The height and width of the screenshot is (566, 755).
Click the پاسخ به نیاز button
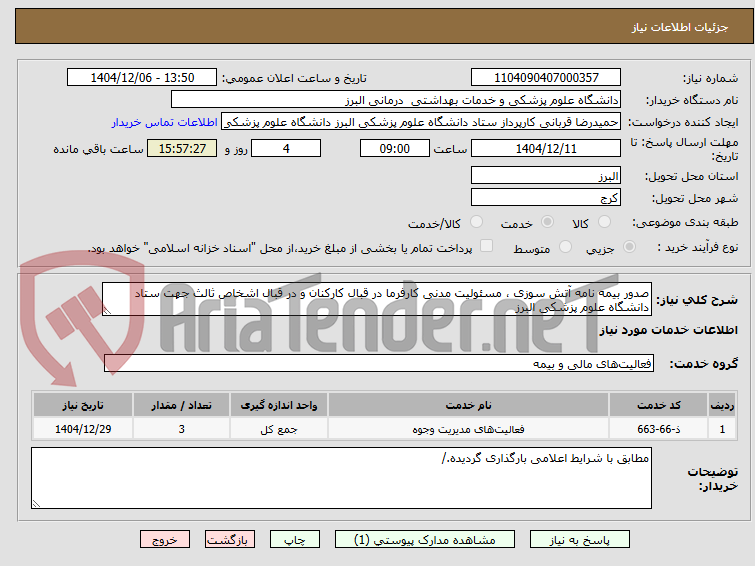point(580,540)
